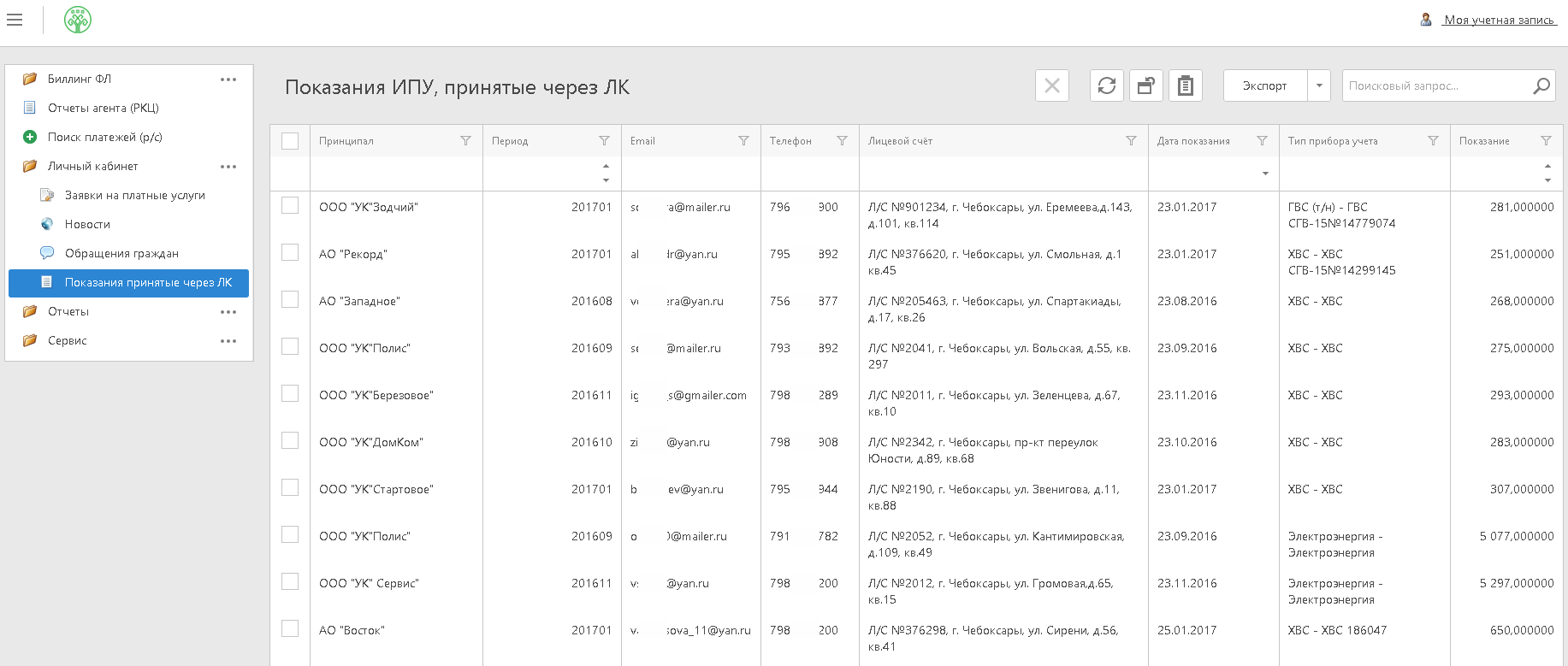Expand Биллинг ФЛ options via ellipsis
1568x666 pixels.
coord(228,80)
